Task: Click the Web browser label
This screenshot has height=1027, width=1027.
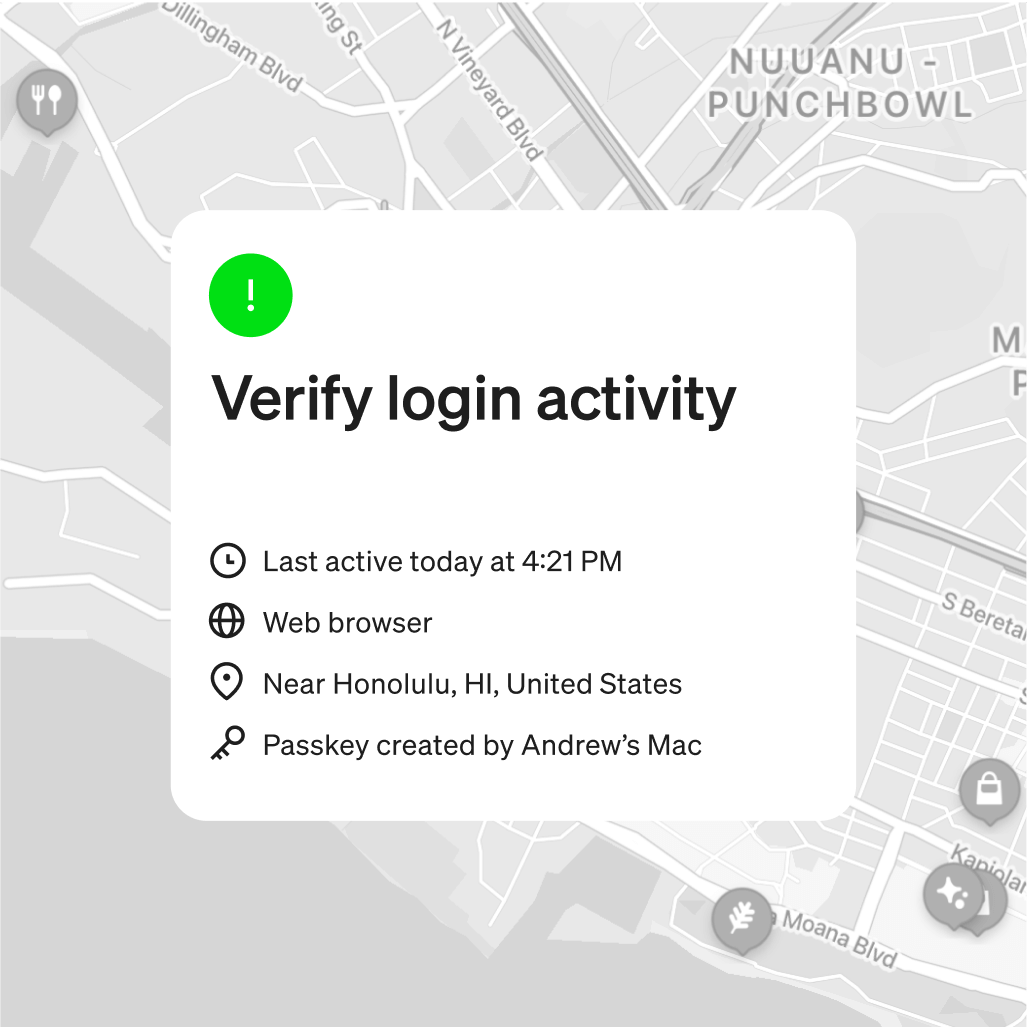Action: (347, 622)
